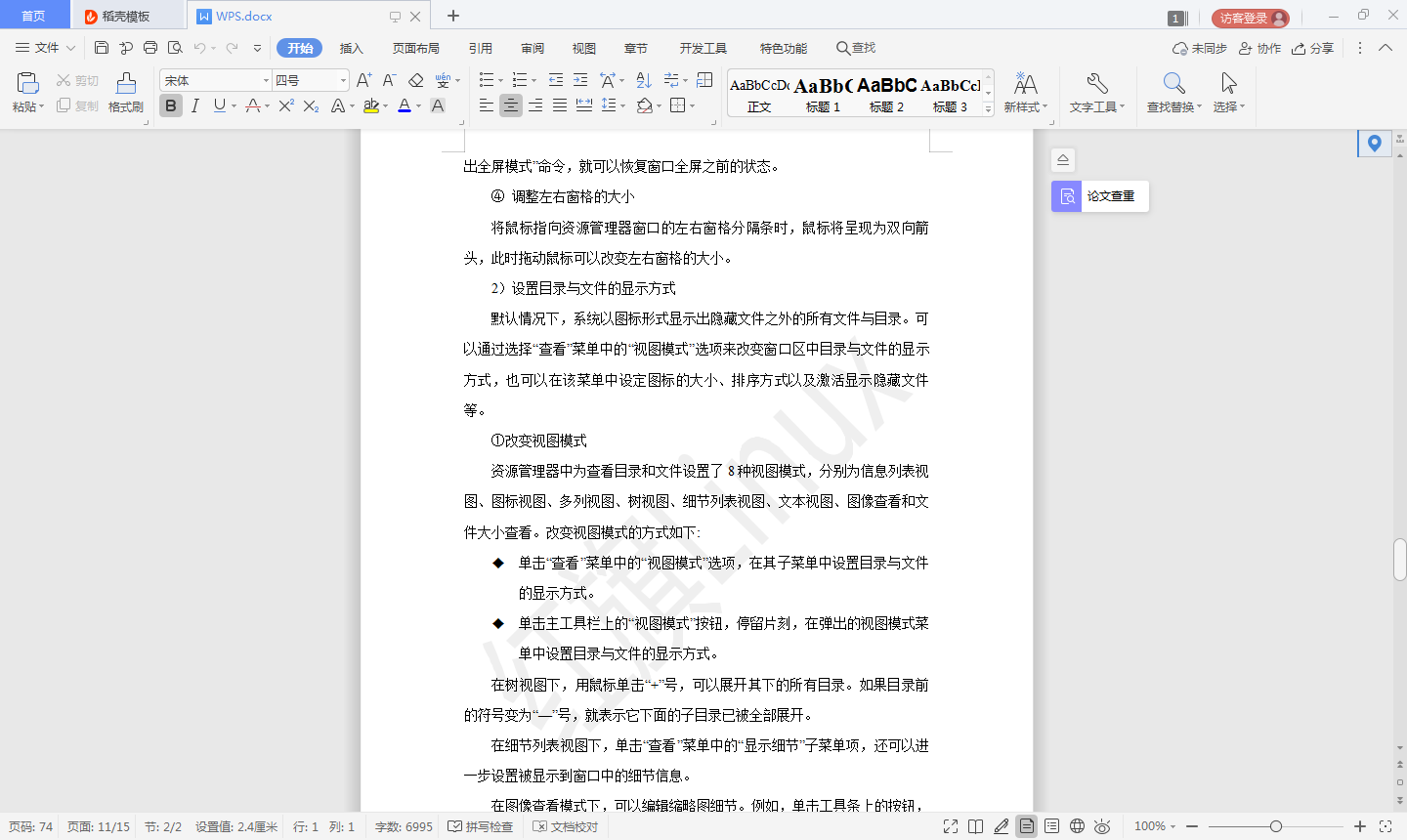Clear formatting with the eraser icon
The height and width of the screenshot is (840, 1407).
coord(416,80)
